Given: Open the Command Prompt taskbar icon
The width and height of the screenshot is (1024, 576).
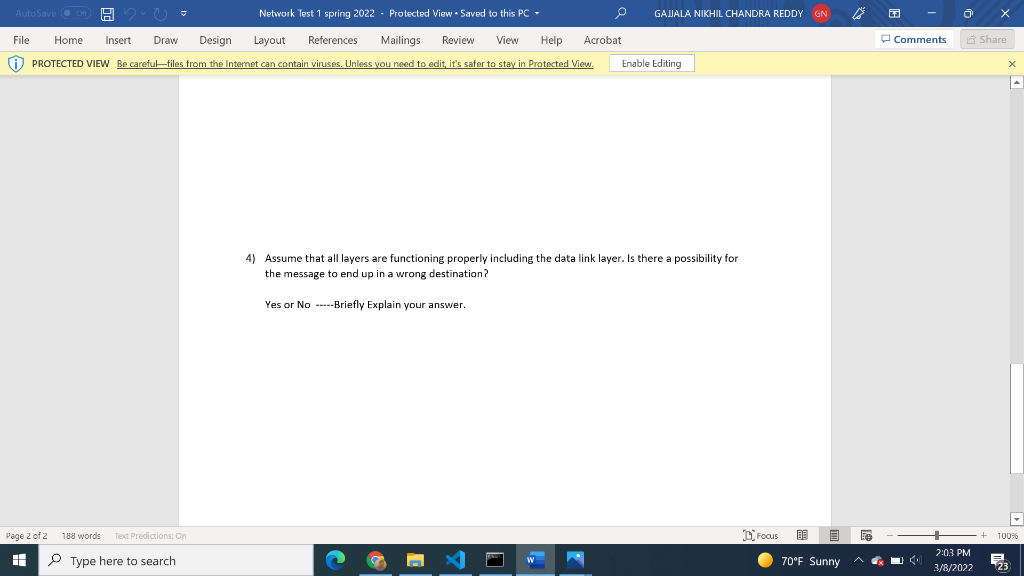Looking at the screenshot, I should pyautogui.click(x=495, y=560).
